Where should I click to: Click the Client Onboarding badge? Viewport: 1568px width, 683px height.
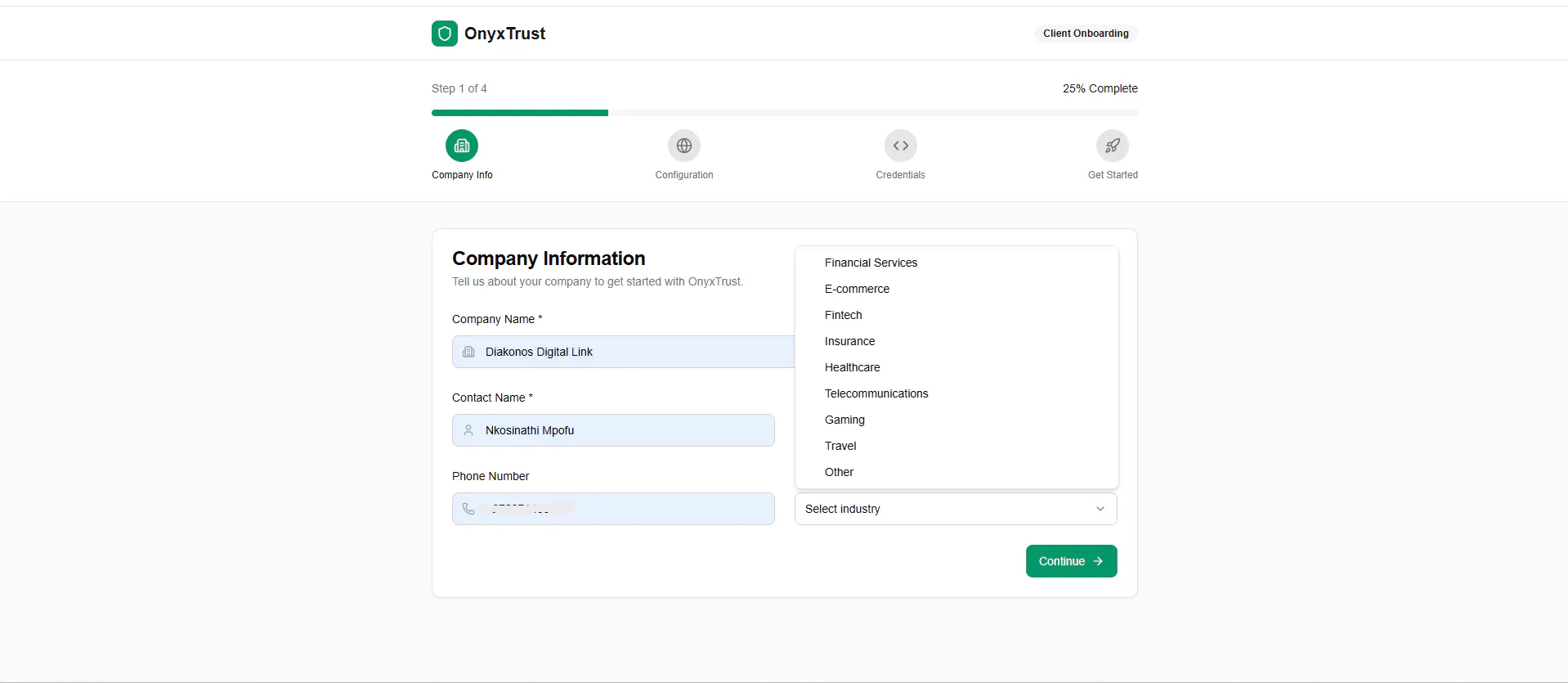(1086, 34)
